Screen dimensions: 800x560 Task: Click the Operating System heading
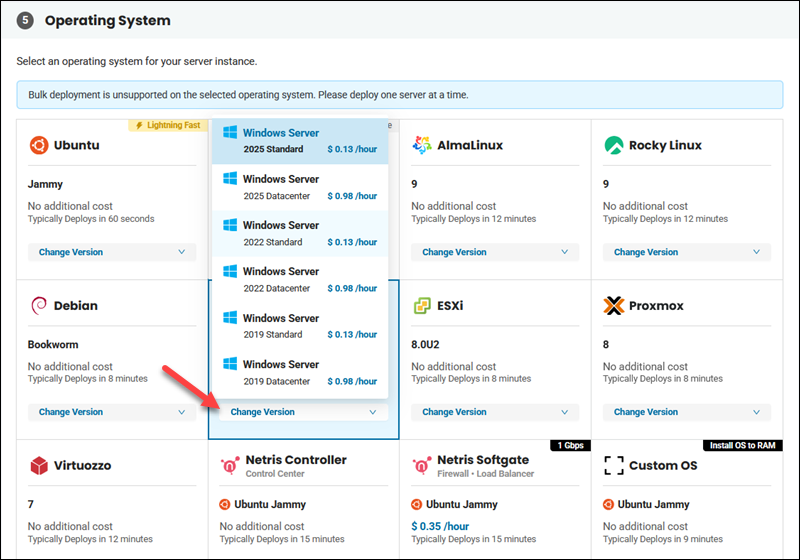pyautogui.click(x=108, y=20)
